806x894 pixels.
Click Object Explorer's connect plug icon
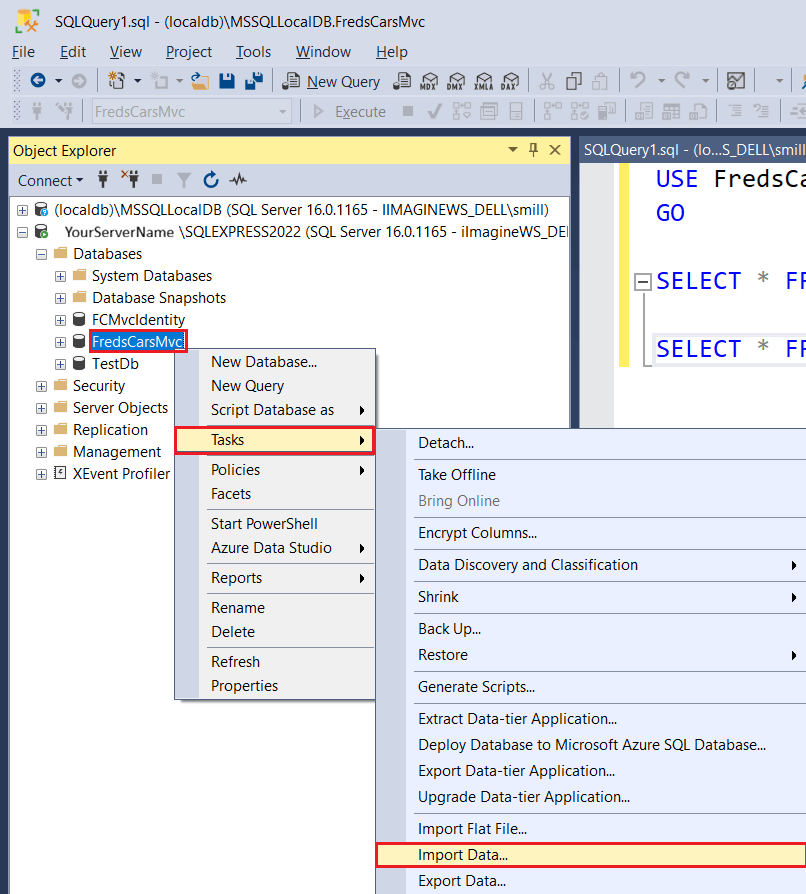[x=103, y=180]
